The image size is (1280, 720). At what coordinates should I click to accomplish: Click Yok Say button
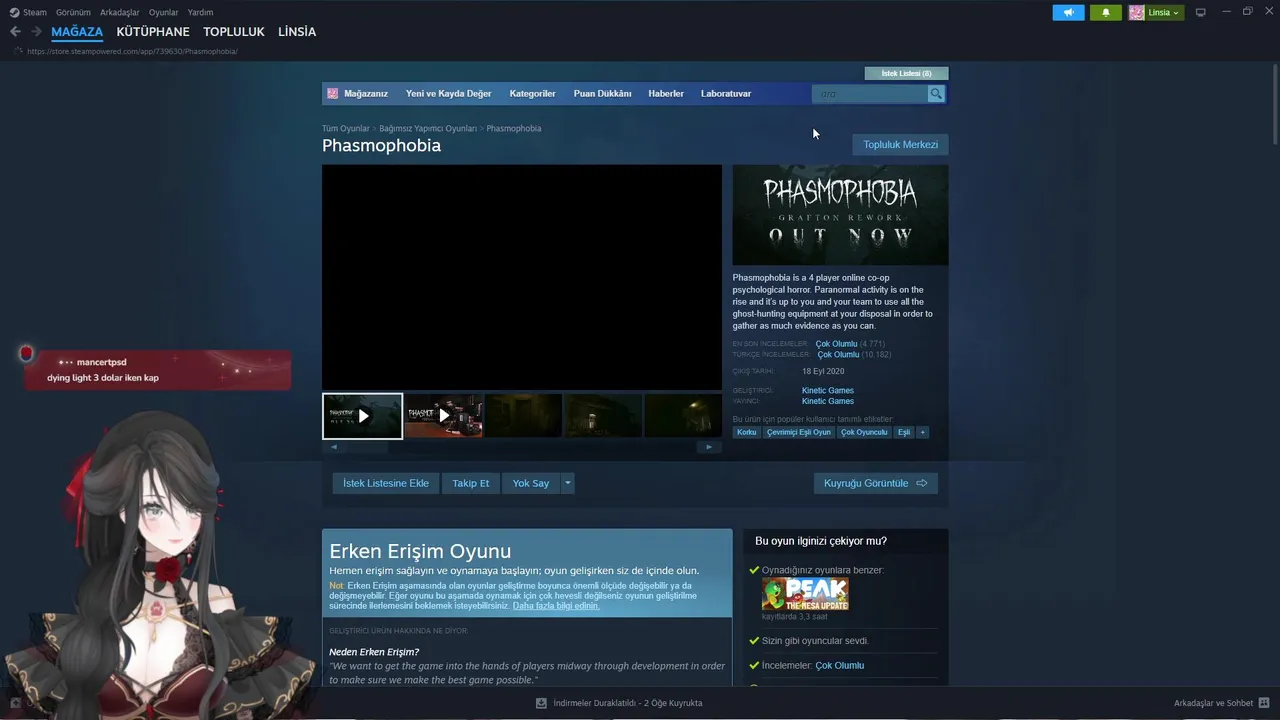[x=531, y=483]
